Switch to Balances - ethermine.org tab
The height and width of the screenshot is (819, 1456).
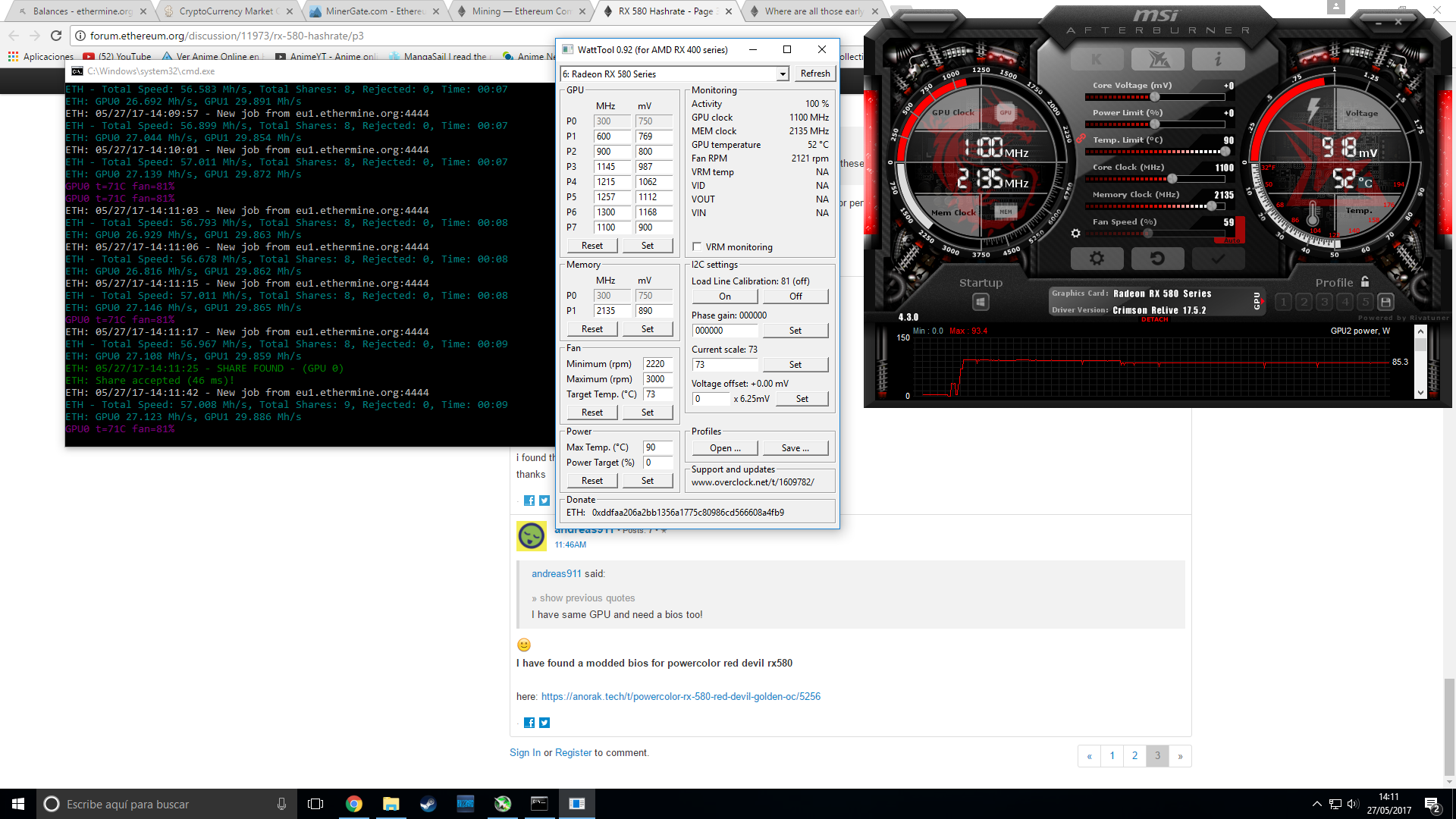82,11
